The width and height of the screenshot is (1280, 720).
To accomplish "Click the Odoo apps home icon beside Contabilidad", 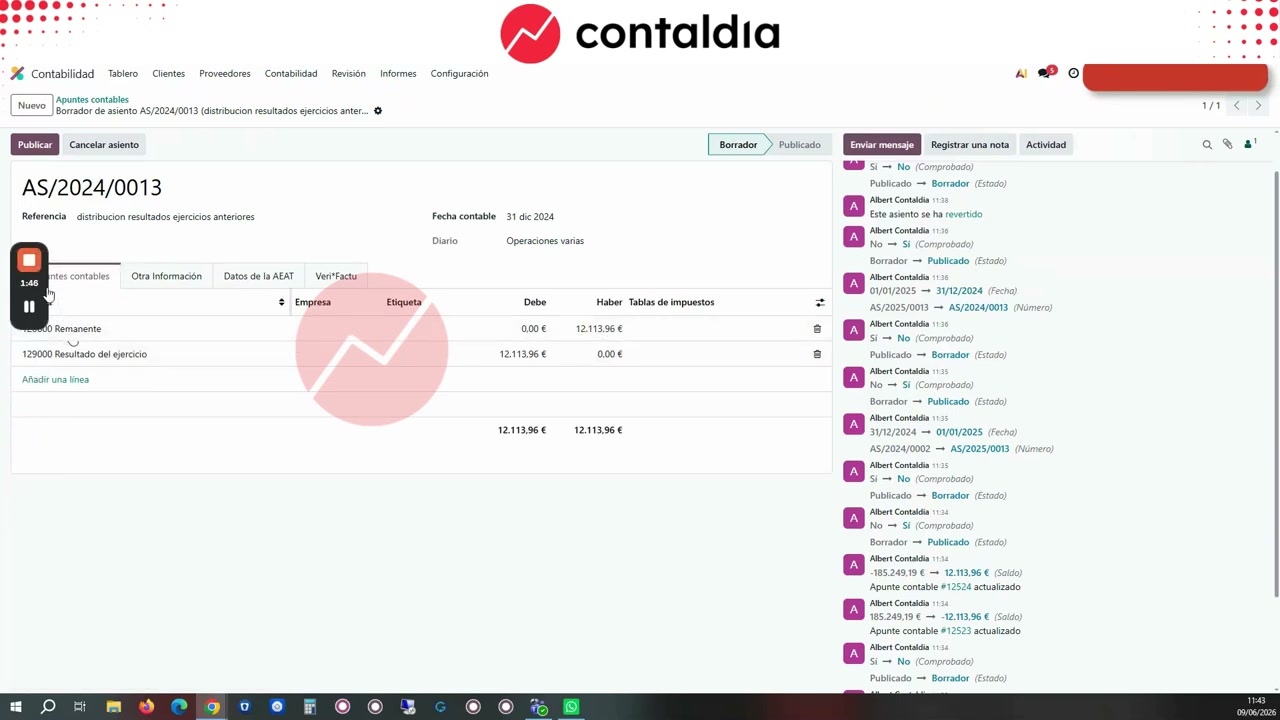I will click(17, 73).
